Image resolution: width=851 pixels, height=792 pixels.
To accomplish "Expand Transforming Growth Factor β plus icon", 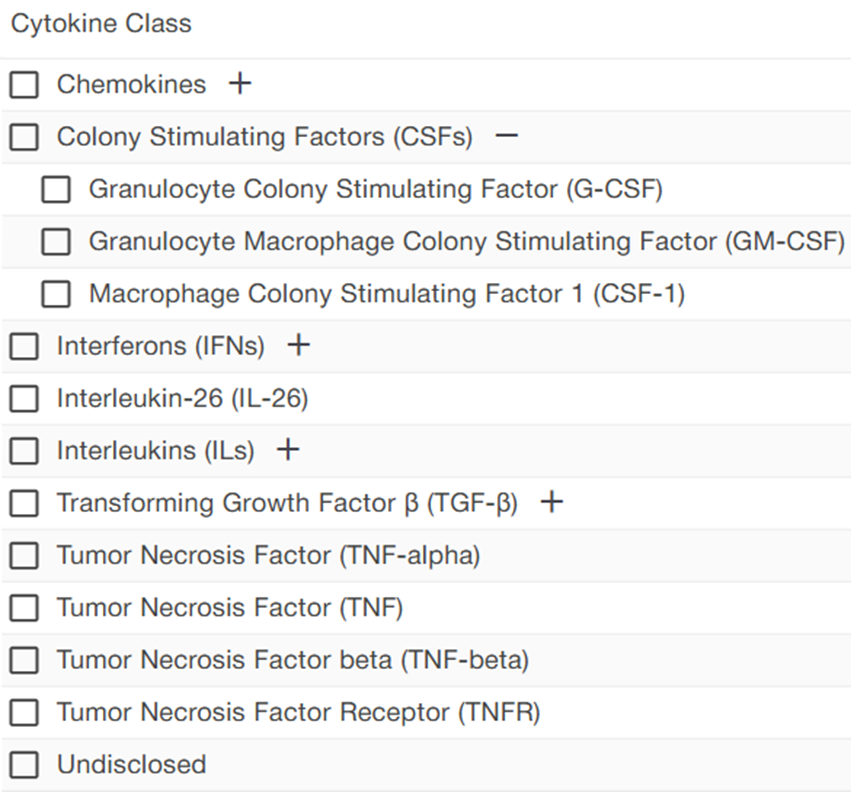I will tap(551, 503).
